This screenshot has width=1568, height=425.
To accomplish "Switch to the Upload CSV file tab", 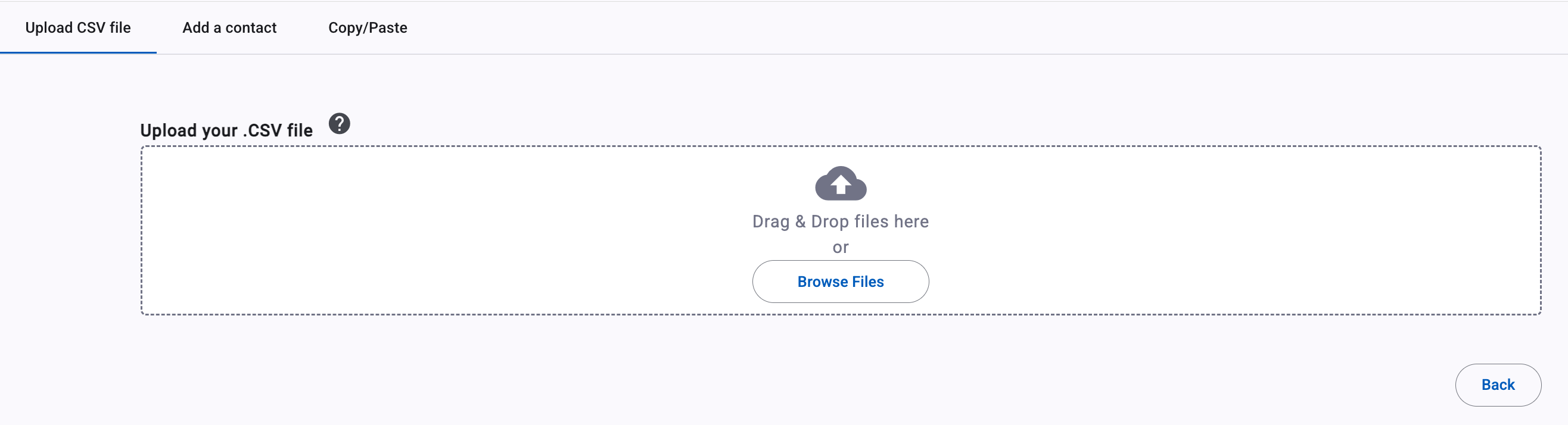I will tap(78, 27).
